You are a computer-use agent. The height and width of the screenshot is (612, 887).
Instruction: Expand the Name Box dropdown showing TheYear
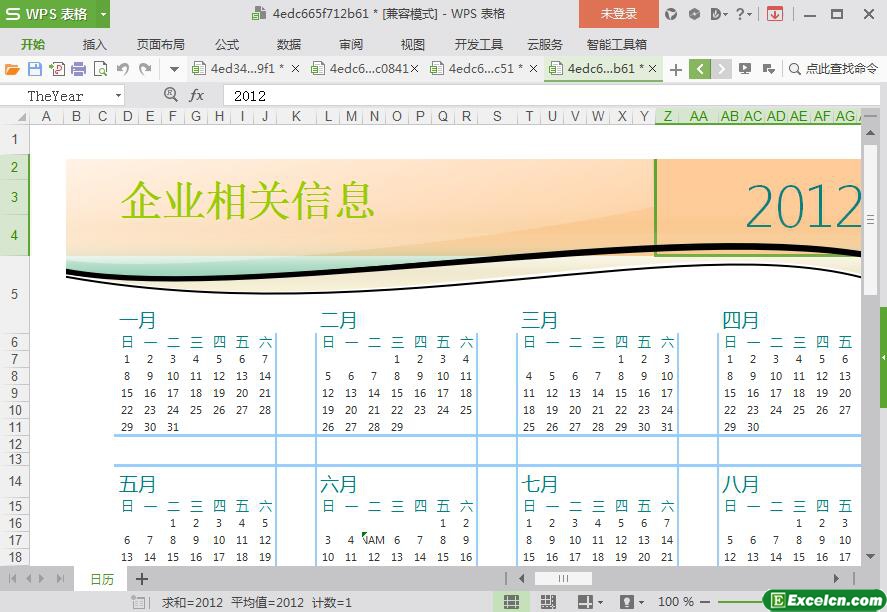point(118,96)
